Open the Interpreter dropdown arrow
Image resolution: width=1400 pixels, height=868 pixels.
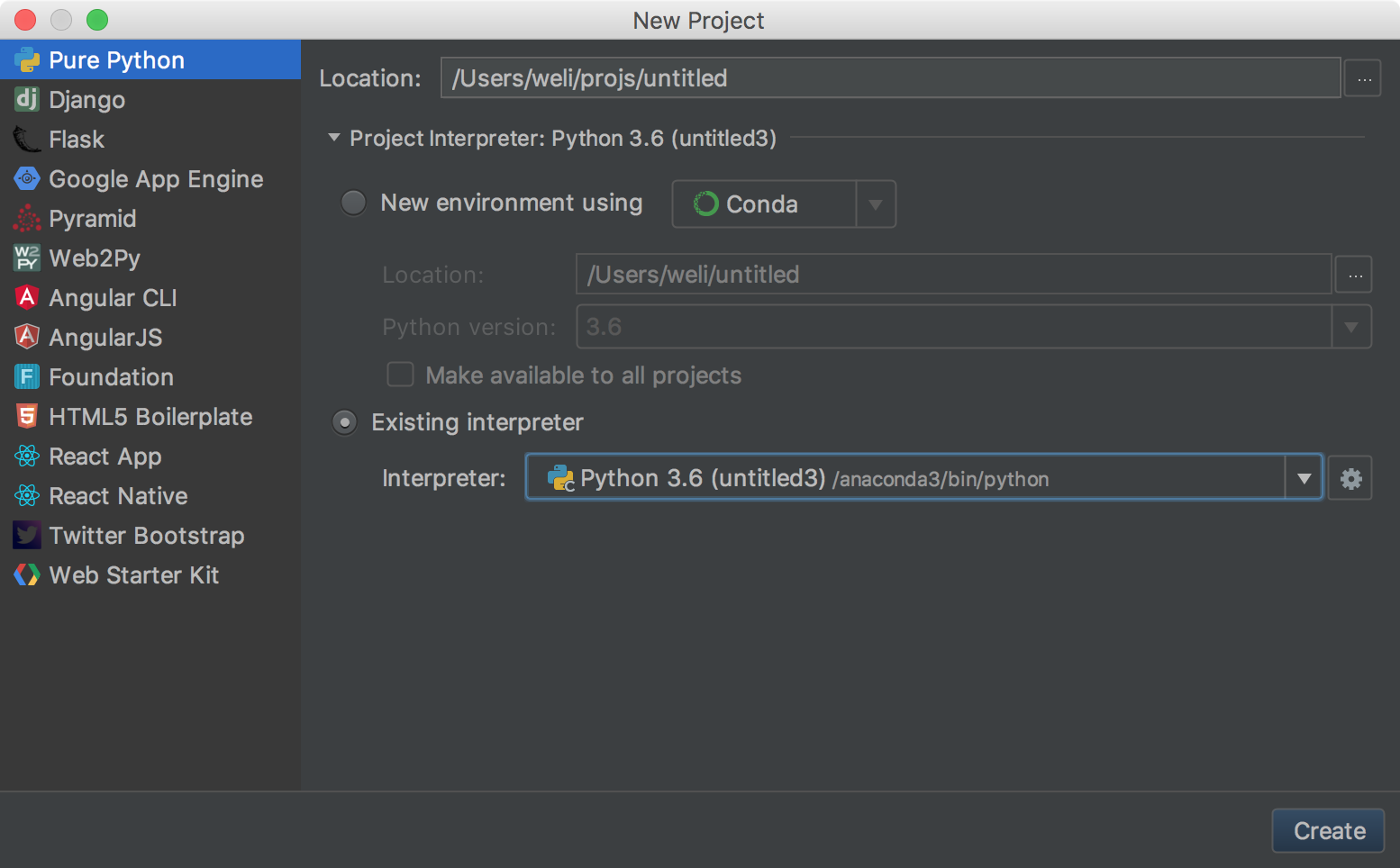1304,478
